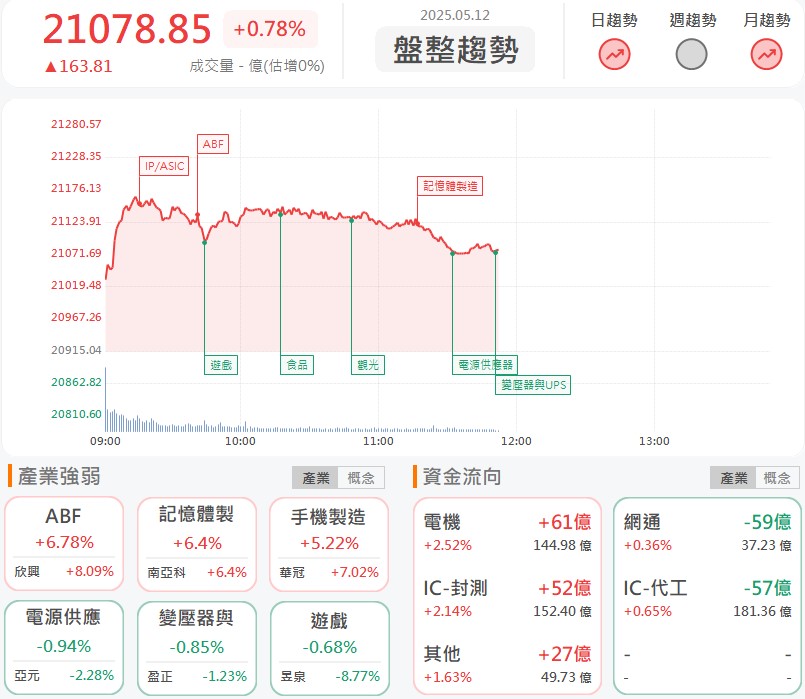Click the 12:00 time axis label

click(x=516, y=441)
